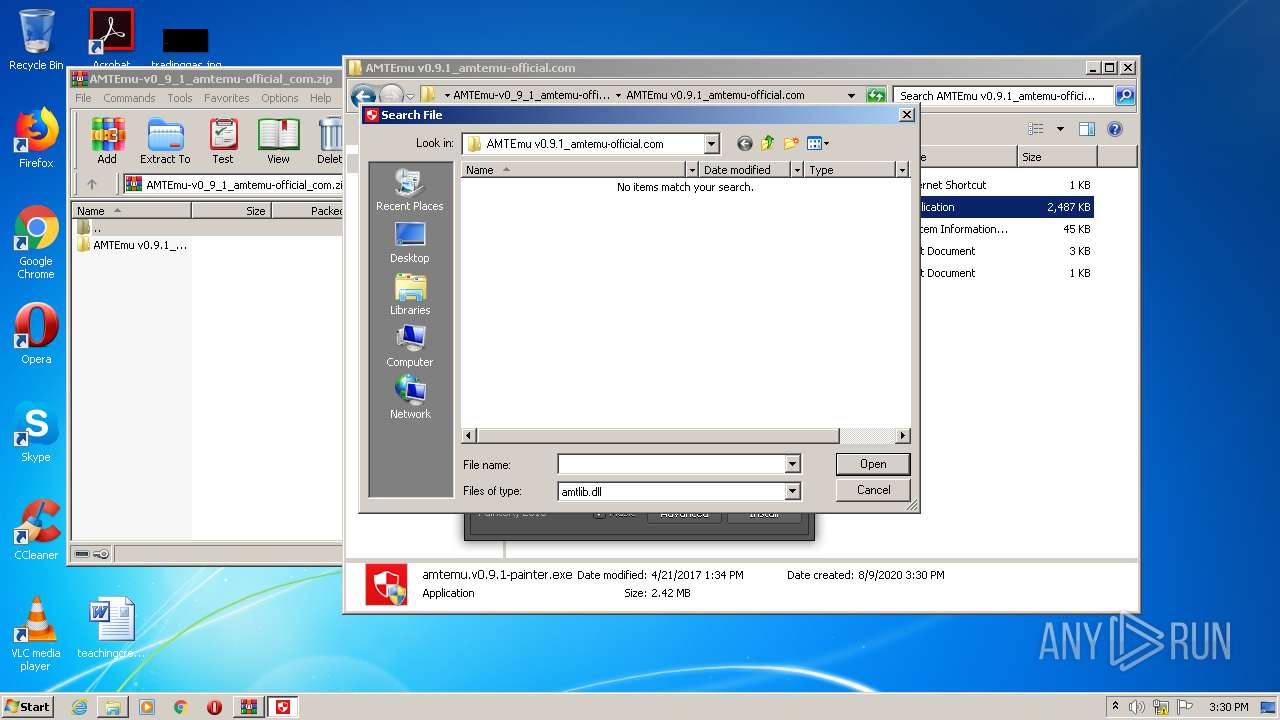The height and width of the screenshot is (720, 1280).
Task: Click Extract To icon in WinRAR
Action: click(x=165, y=140)
